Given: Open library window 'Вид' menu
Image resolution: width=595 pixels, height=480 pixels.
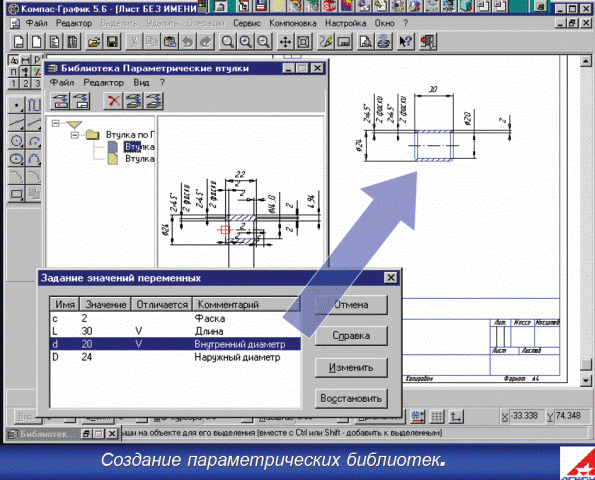Looking at the screenshot, I should [x=141, y=82].
